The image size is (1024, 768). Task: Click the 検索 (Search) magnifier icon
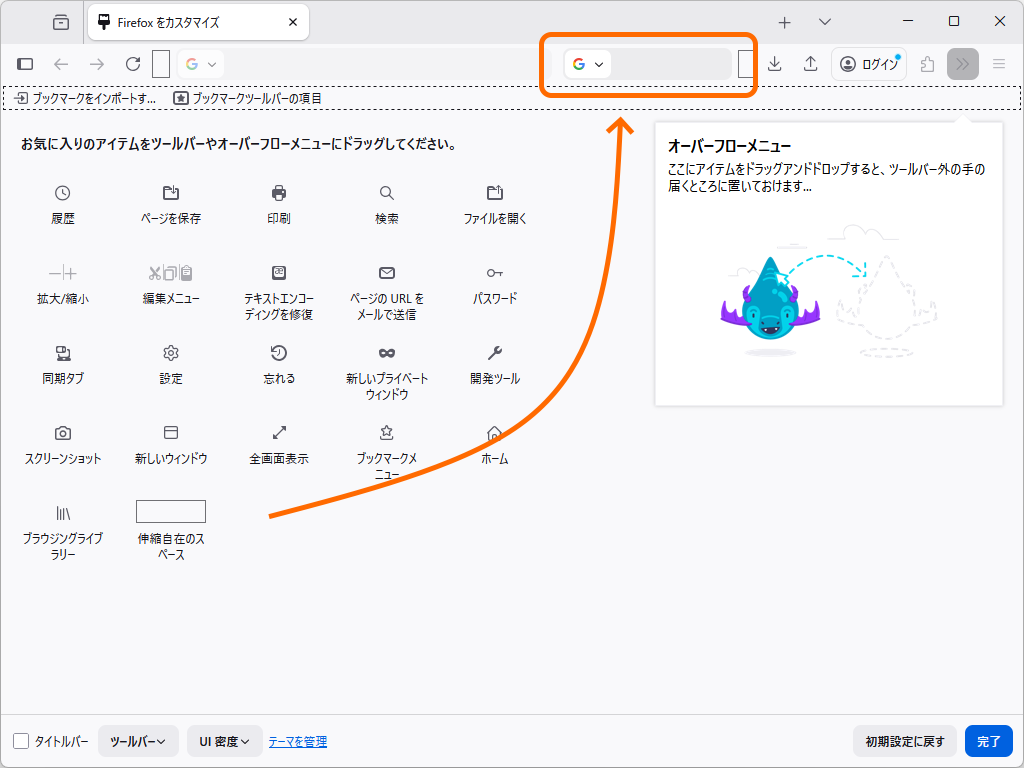(x=386, y=193)
